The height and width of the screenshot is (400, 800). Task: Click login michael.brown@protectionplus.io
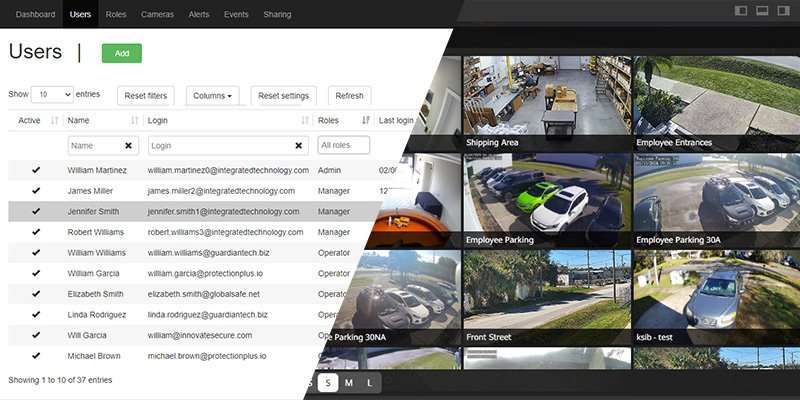[207, 356]
